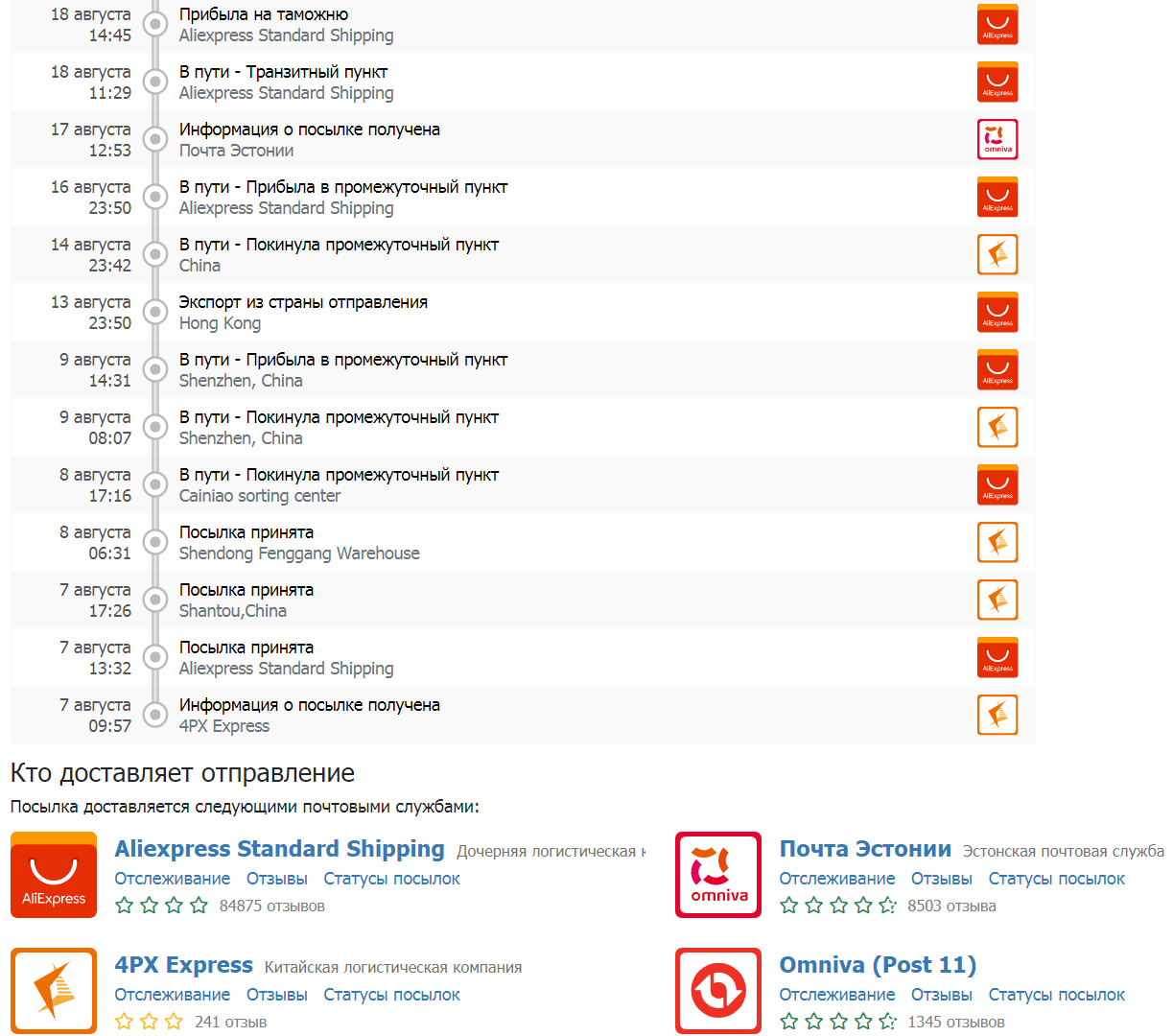Image resolution: width=1173 pixels, height=1036 pixels.
Task: Click star rating of Почта Эстонии
Action: click(838, 906)
